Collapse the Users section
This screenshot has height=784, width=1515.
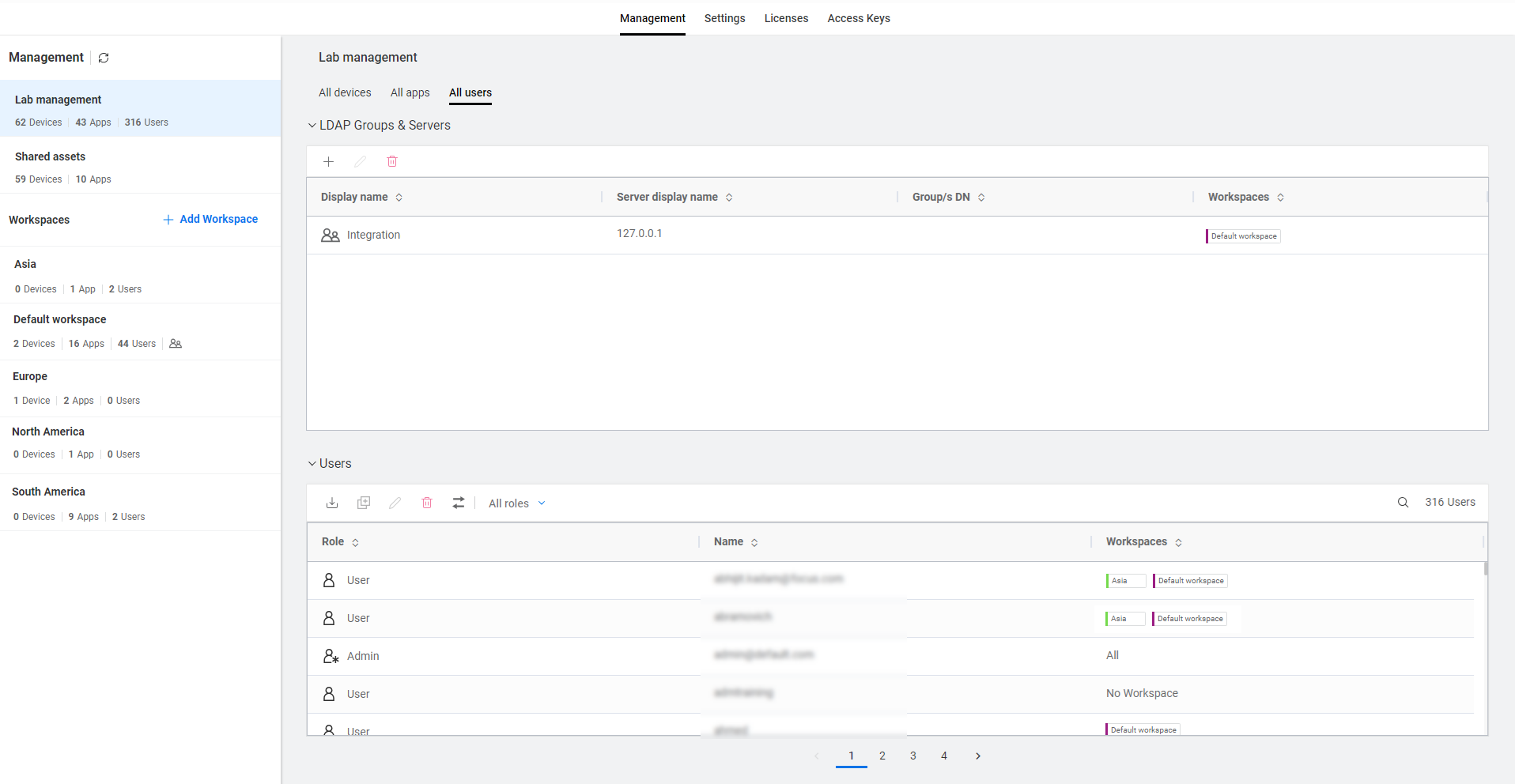(x=312, y=464)
